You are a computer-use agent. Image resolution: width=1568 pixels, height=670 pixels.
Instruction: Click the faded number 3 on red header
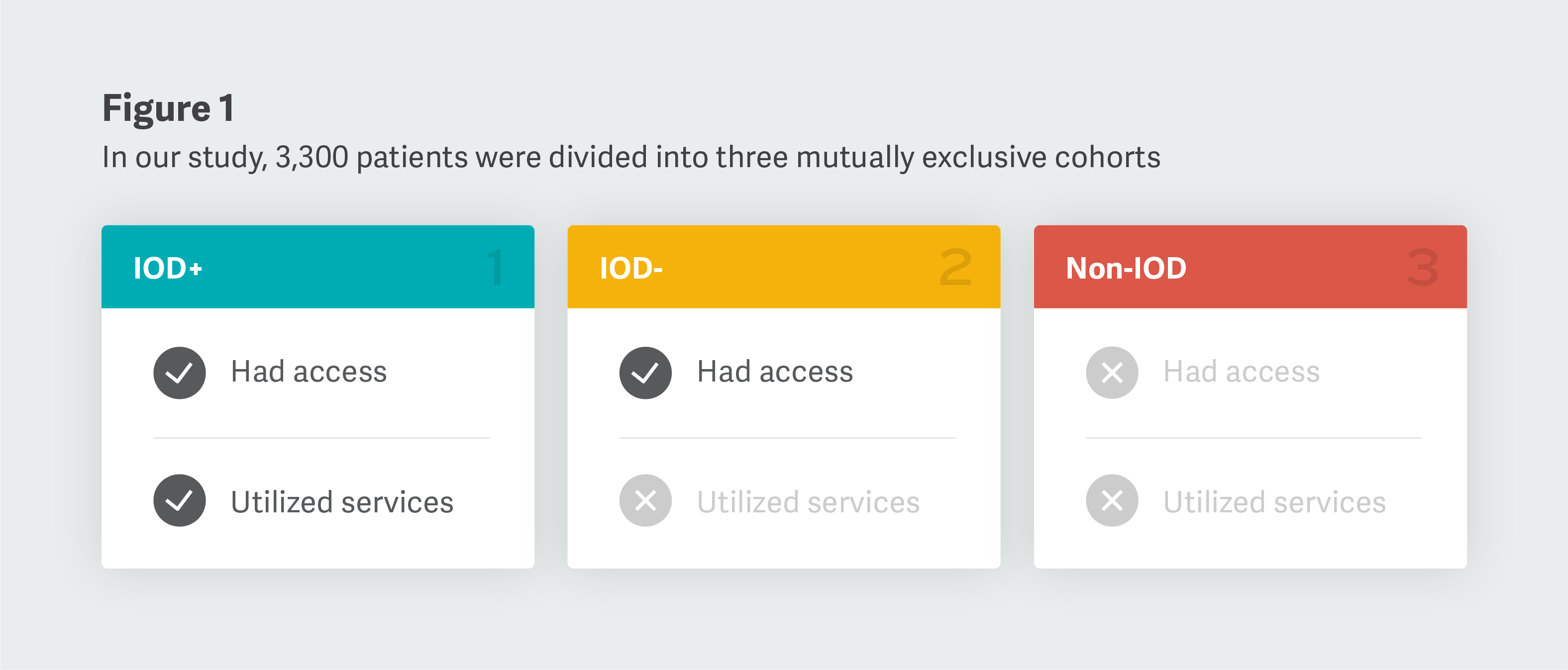pos(1423,267)
